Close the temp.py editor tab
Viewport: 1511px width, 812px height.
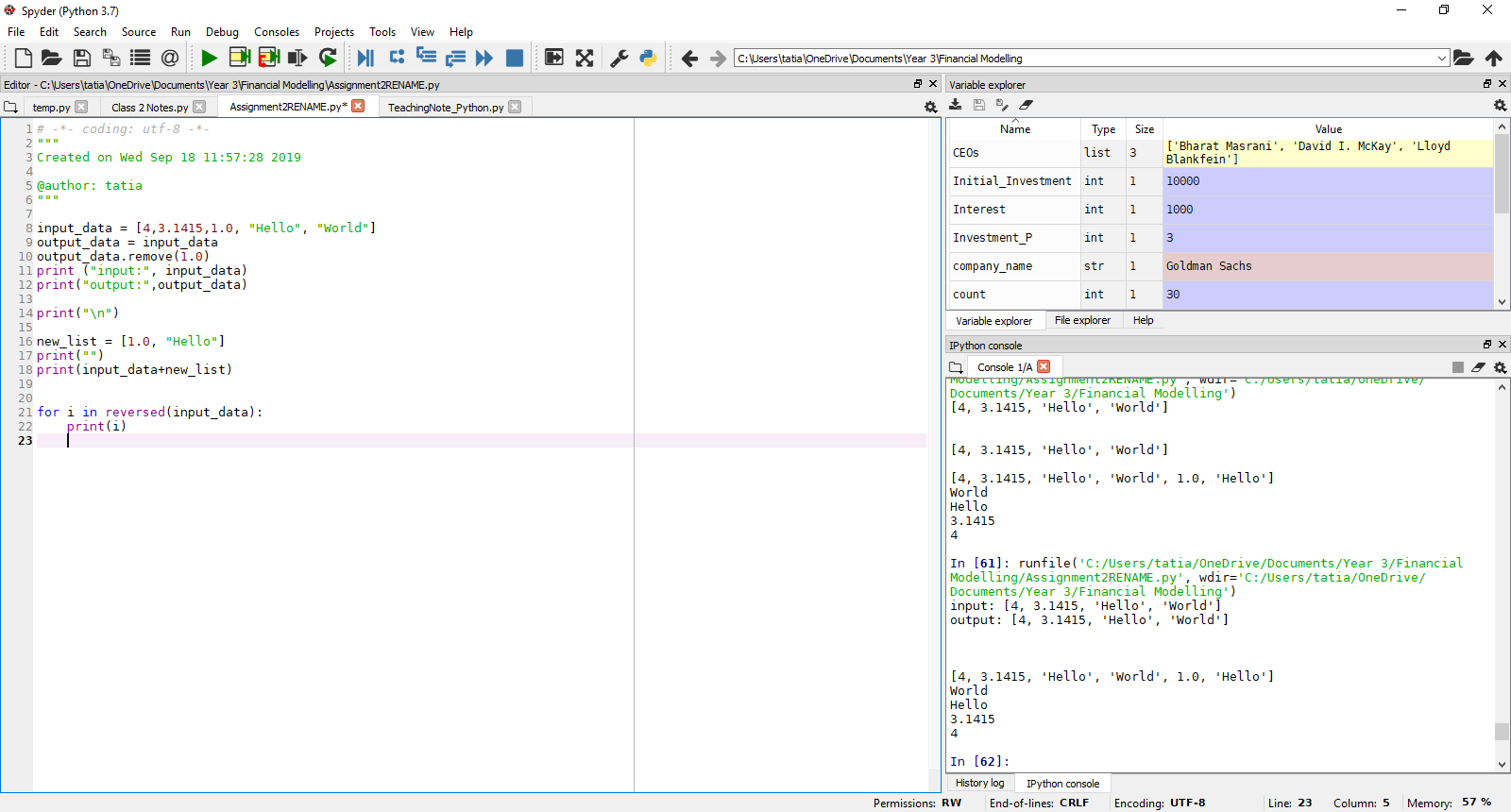pyautogui.click(x=81, y=107)
